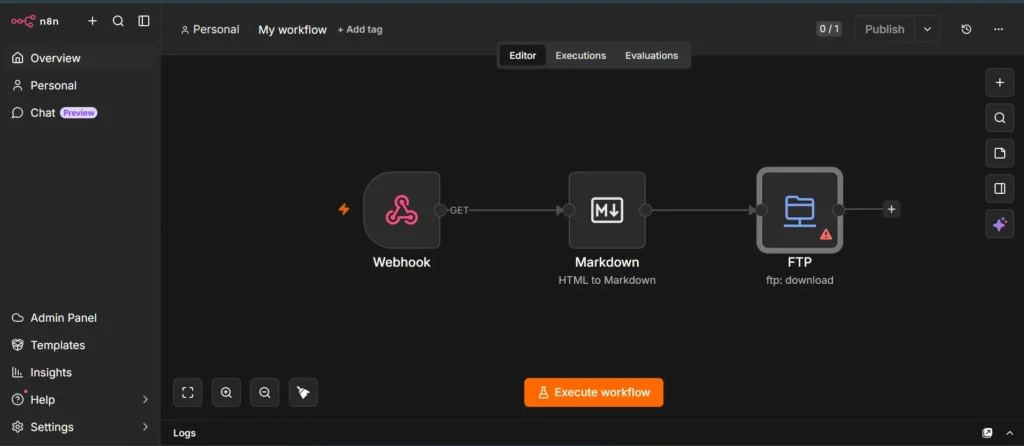1024x446 pixels.
Task: Add a node after FTP with plus
Action: coord(891,210)
